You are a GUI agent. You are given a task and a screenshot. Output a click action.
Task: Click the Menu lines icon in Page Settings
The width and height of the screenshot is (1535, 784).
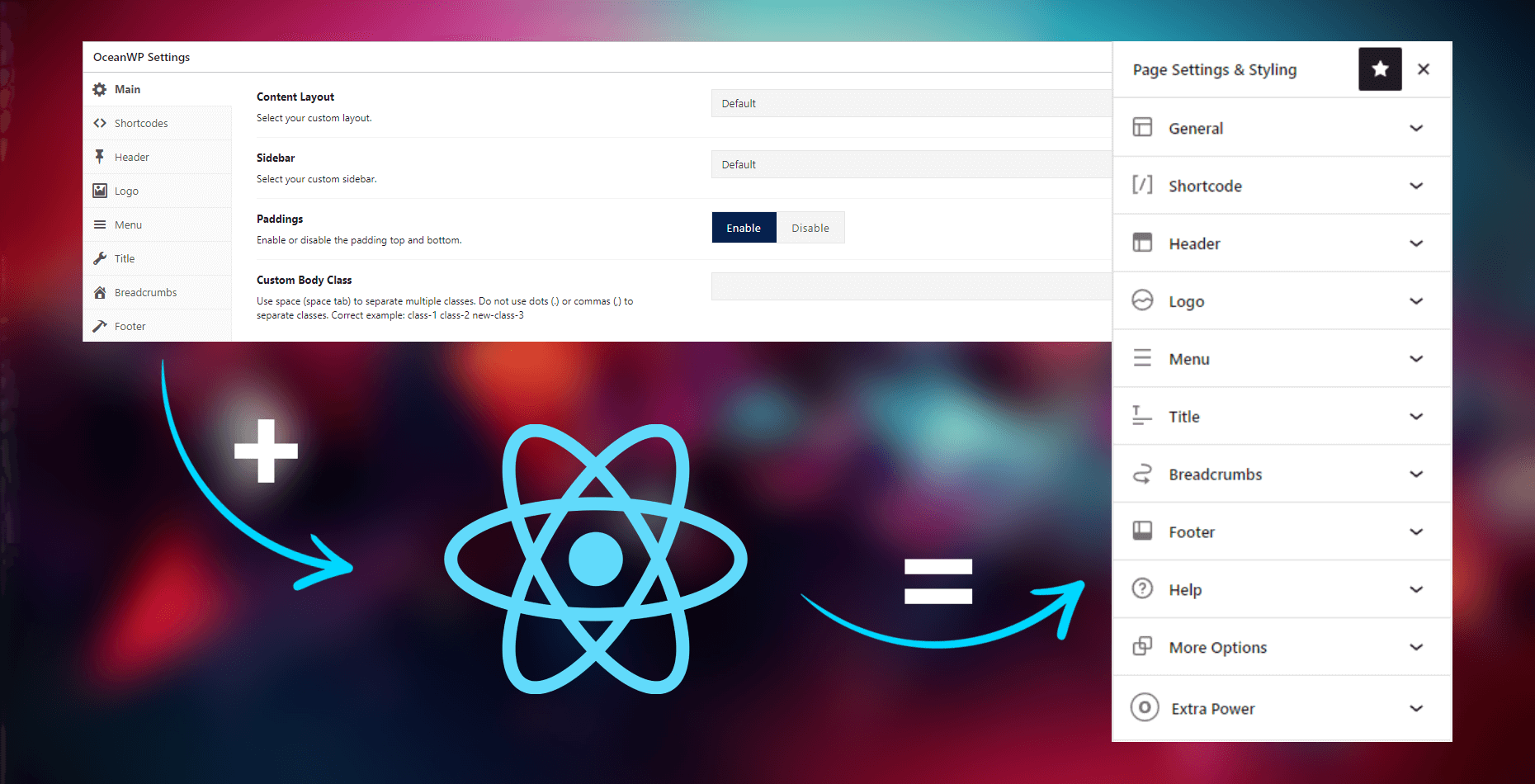point(1142,358)
